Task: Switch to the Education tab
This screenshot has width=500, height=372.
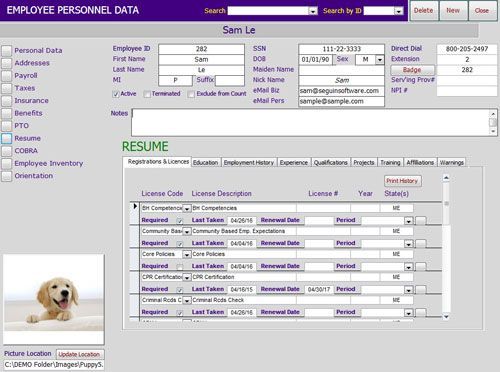Action: click(205, 163)
